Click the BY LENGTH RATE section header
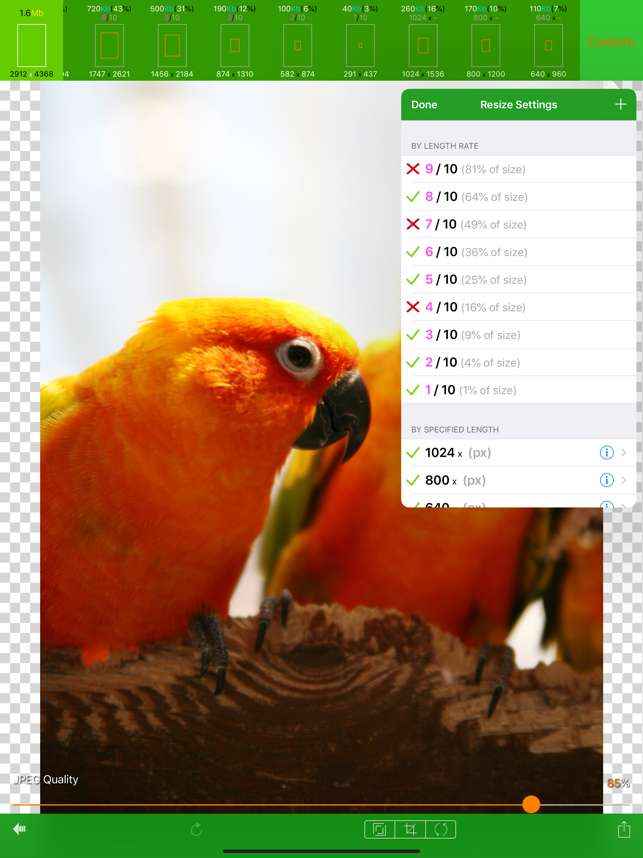The height and width of the screenshot is (858, 643). [445, 146]
